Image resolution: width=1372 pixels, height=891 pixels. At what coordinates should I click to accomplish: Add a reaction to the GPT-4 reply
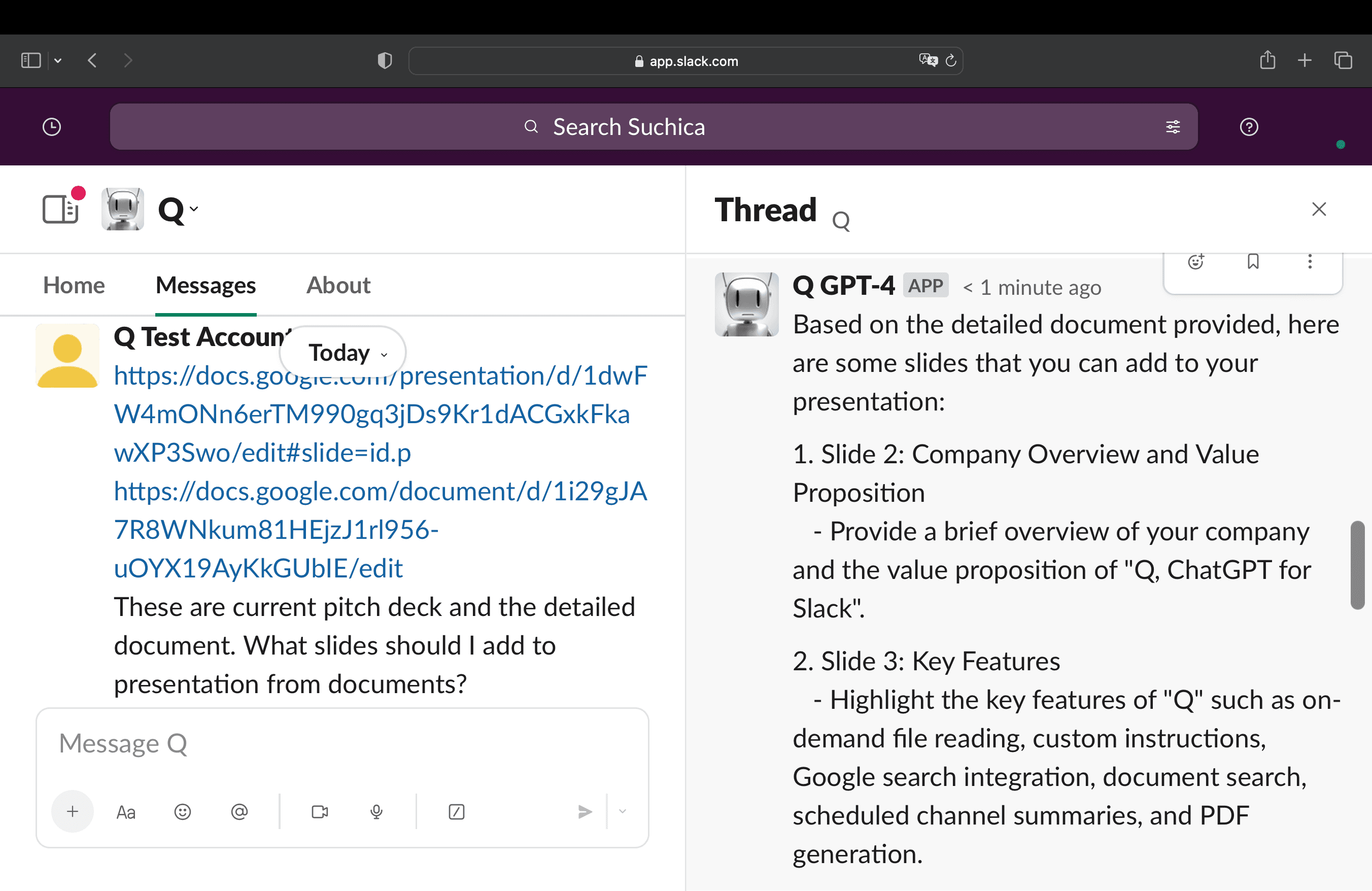[1196, 261]
